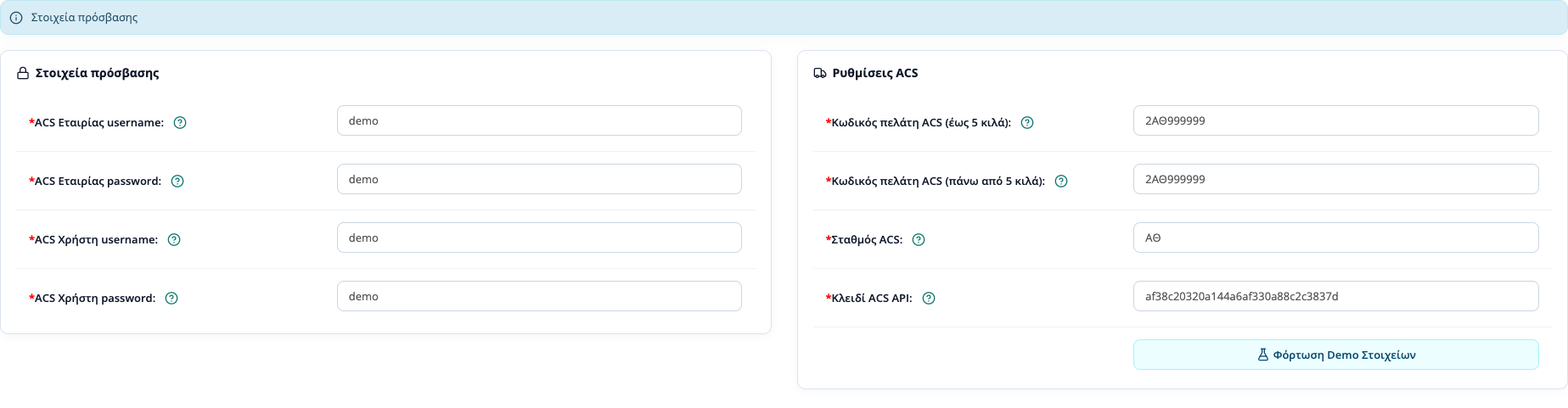Screen dimensions: 1568x408
Task: Click the Ρυθμίσεις ACS card heading
Action: pos(874,74)
